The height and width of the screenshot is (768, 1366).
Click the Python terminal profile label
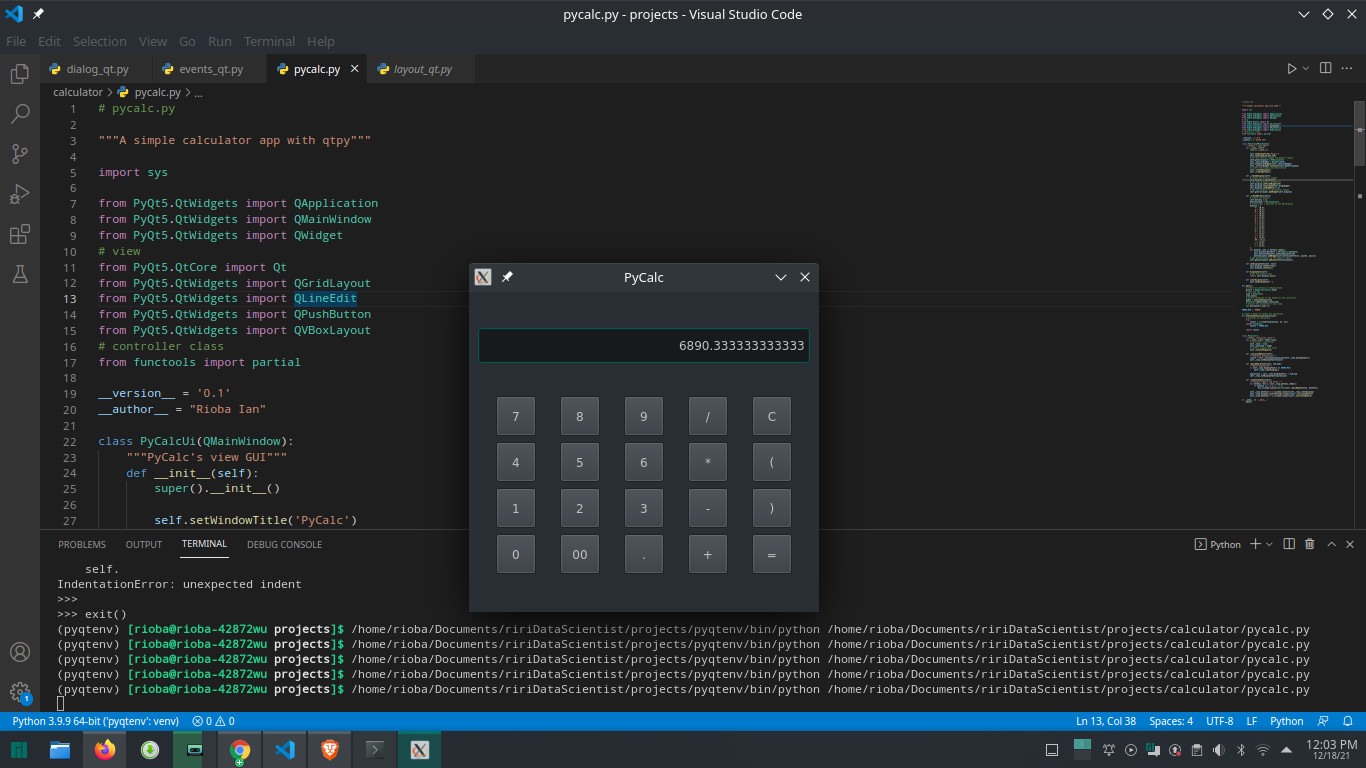1218,544
